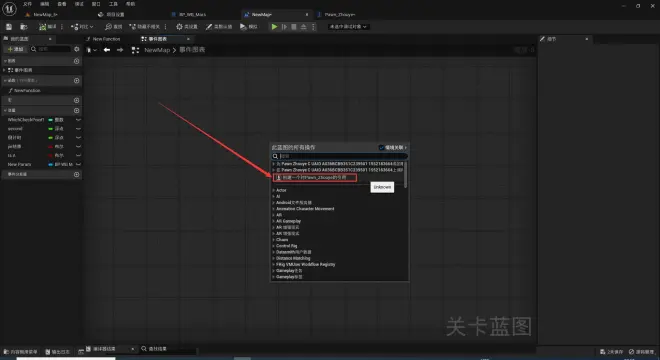Viewport: 660px width, 360px height.
Task: Click the Add button in My Blueprint
Action: click(16, 49)
